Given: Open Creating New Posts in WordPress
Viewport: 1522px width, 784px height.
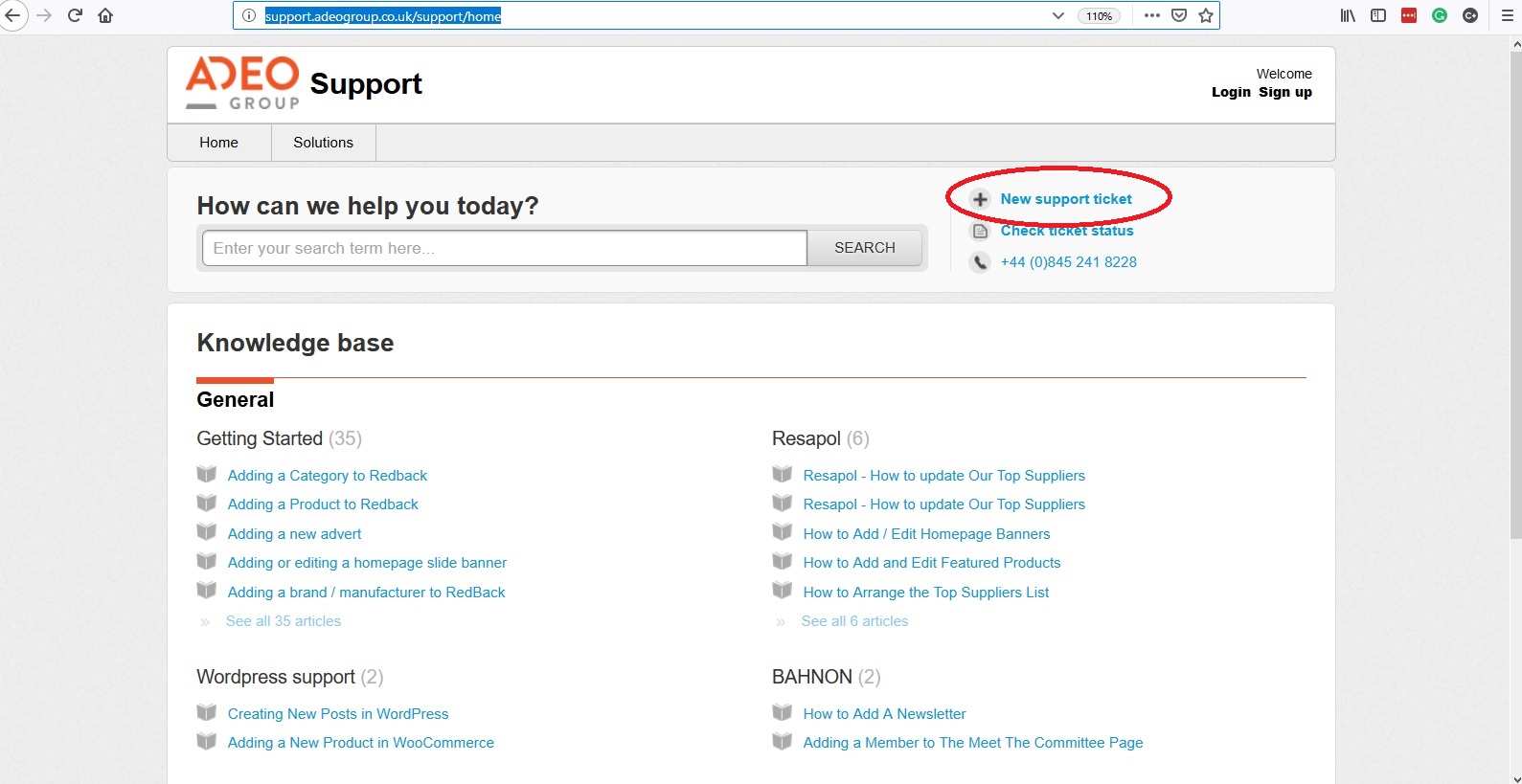Looking at the screenshot, I should point(338,714).
